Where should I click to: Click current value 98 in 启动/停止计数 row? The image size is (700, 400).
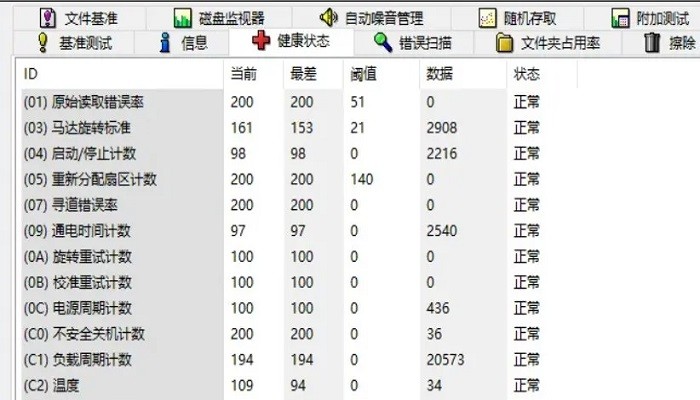point(238,154)
